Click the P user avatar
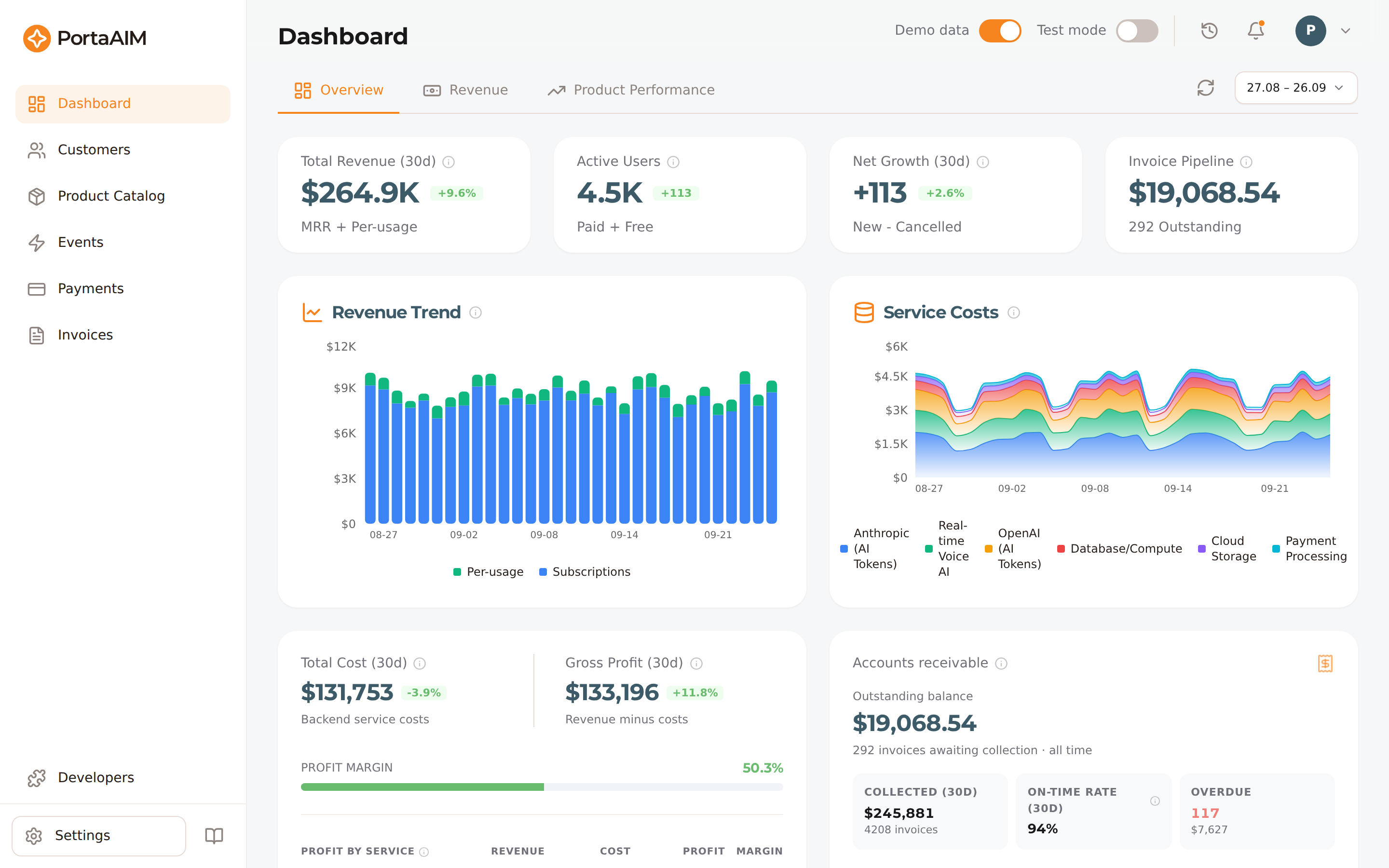Screen dimensions: 1389x868 point(1310,30)
